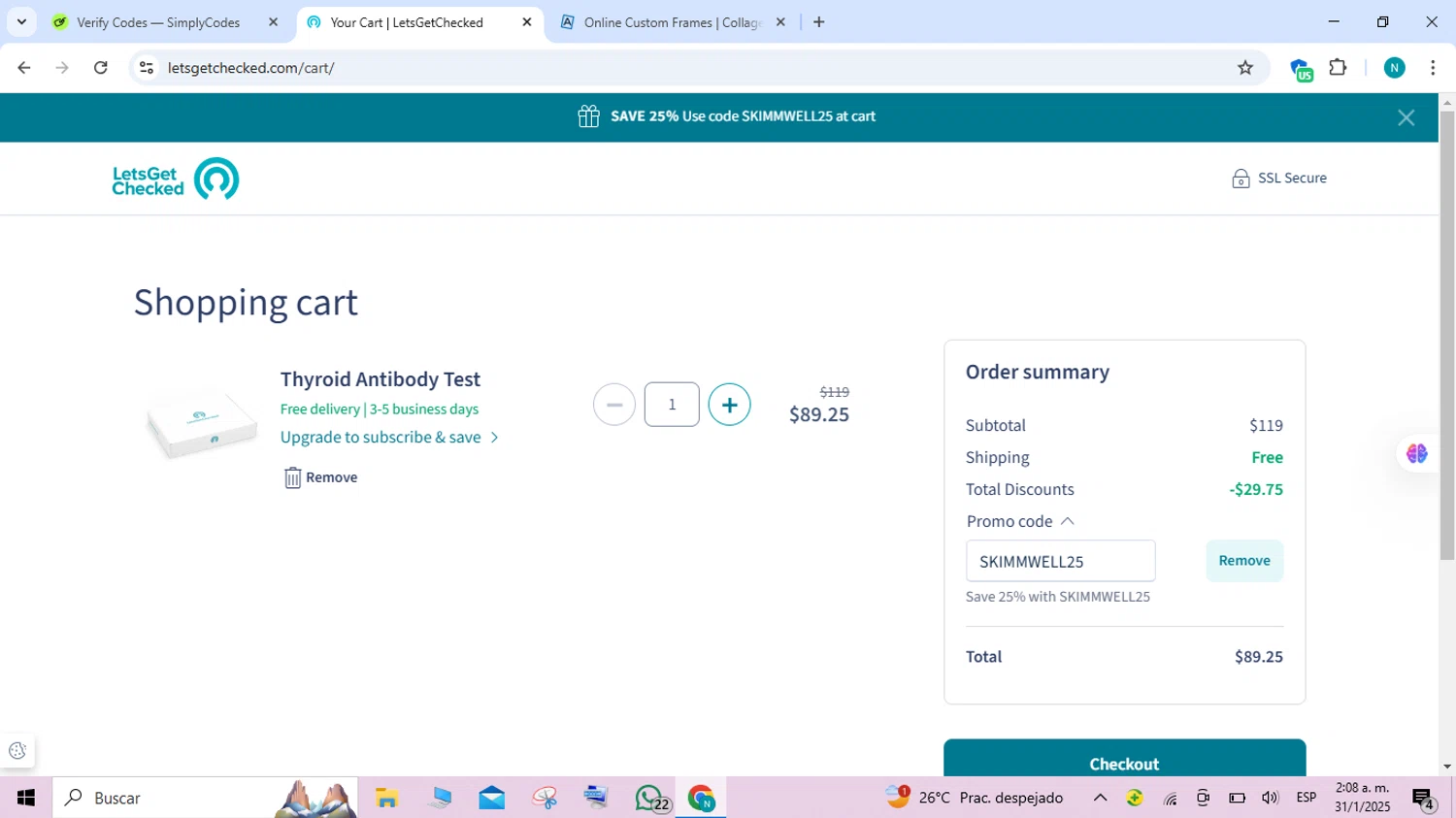The width and height of the screenshot is (1456, 818).
Task: Click the battery status icon
Action: coord(1237,798)
